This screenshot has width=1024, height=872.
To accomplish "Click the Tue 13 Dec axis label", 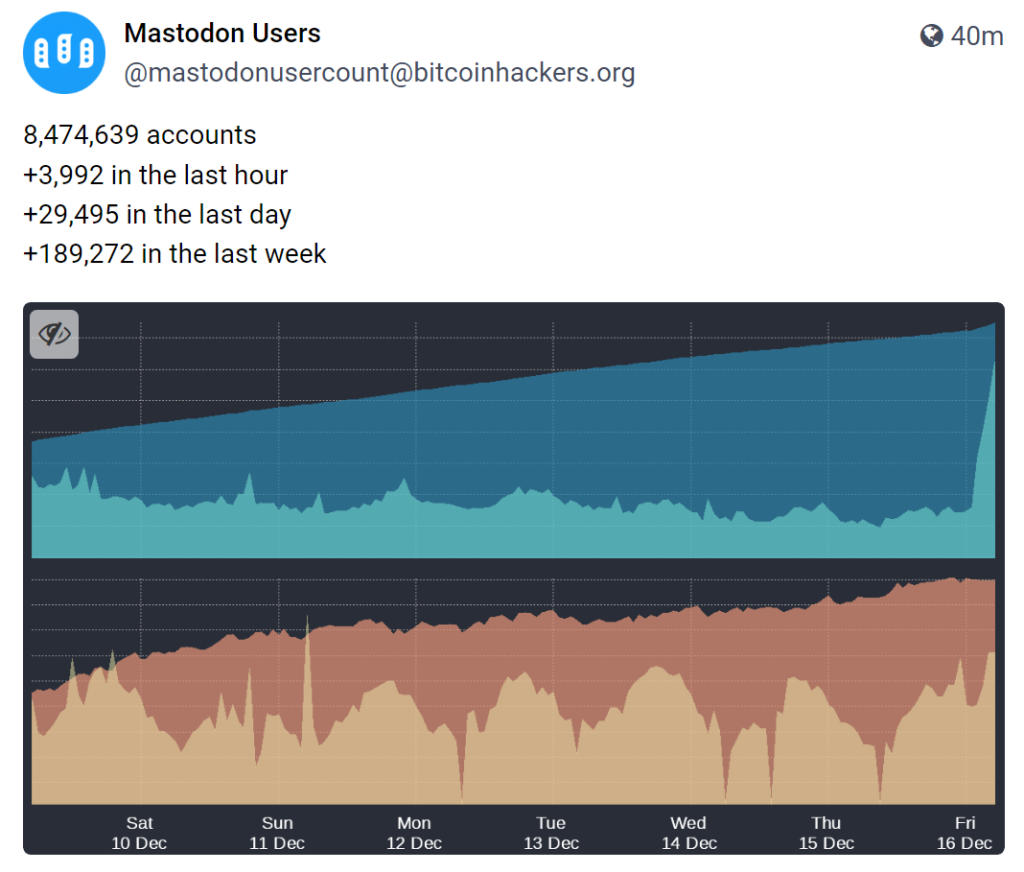I will click(x=551, y=833).
